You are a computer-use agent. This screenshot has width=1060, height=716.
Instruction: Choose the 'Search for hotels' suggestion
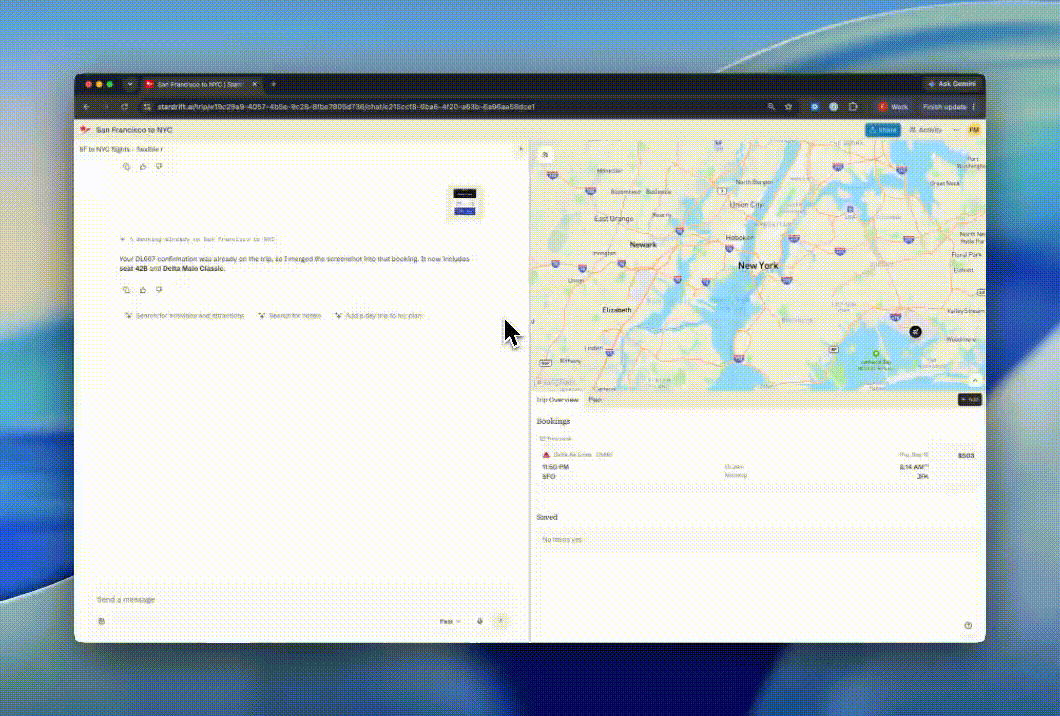pyautogui.click(x=290, y=316)
